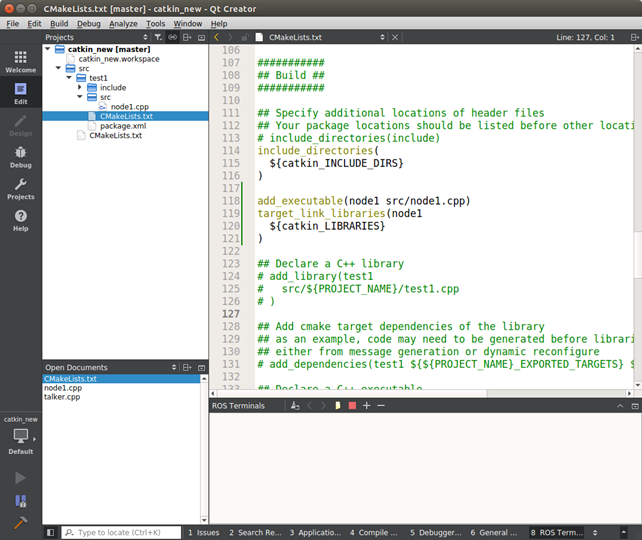The width and height of the screenshot is (642, 540).
Task: Go forward in editor history
Action: (x=230, y=37)
